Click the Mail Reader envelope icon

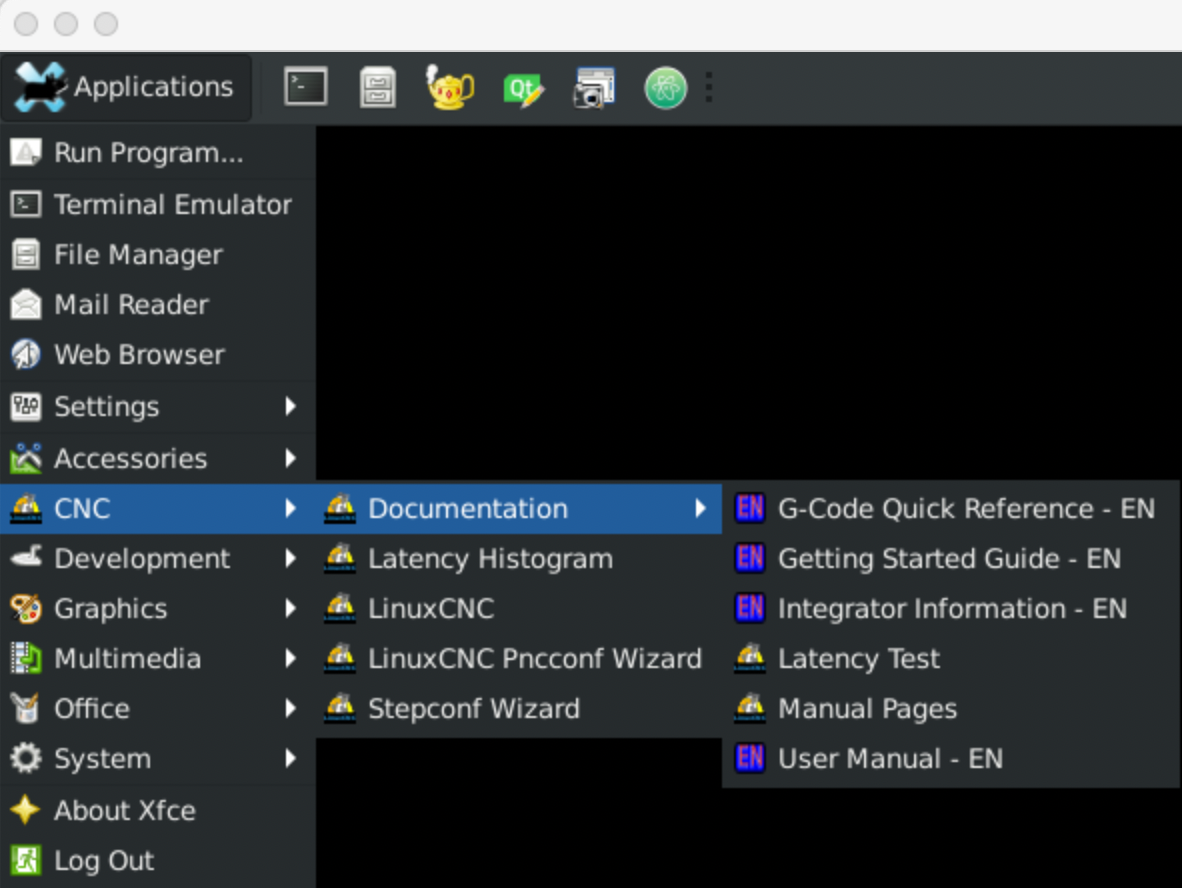pos(26,305)
